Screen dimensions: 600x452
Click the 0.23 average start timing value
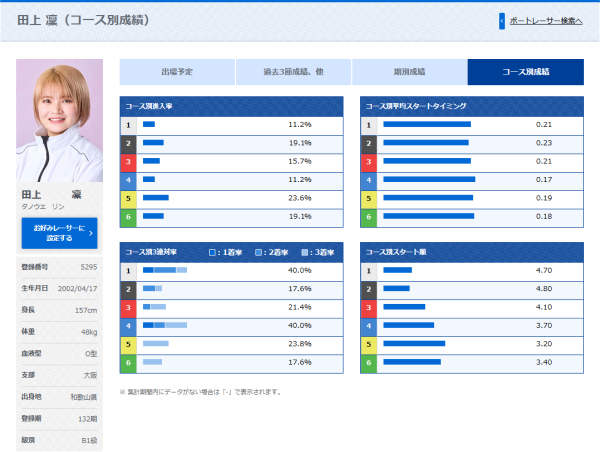pos(544,143)
